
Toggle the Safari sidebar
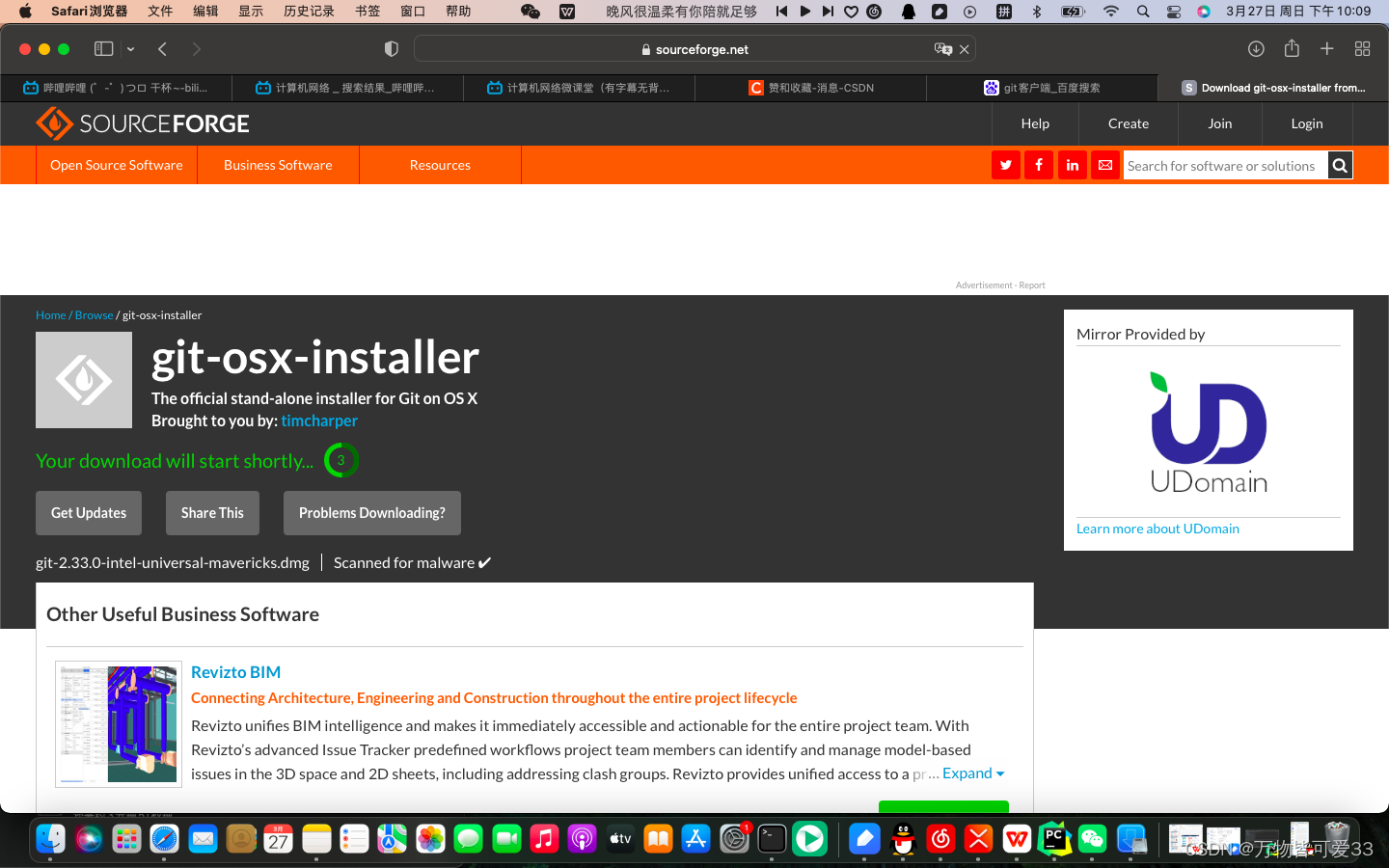[103, 48]
